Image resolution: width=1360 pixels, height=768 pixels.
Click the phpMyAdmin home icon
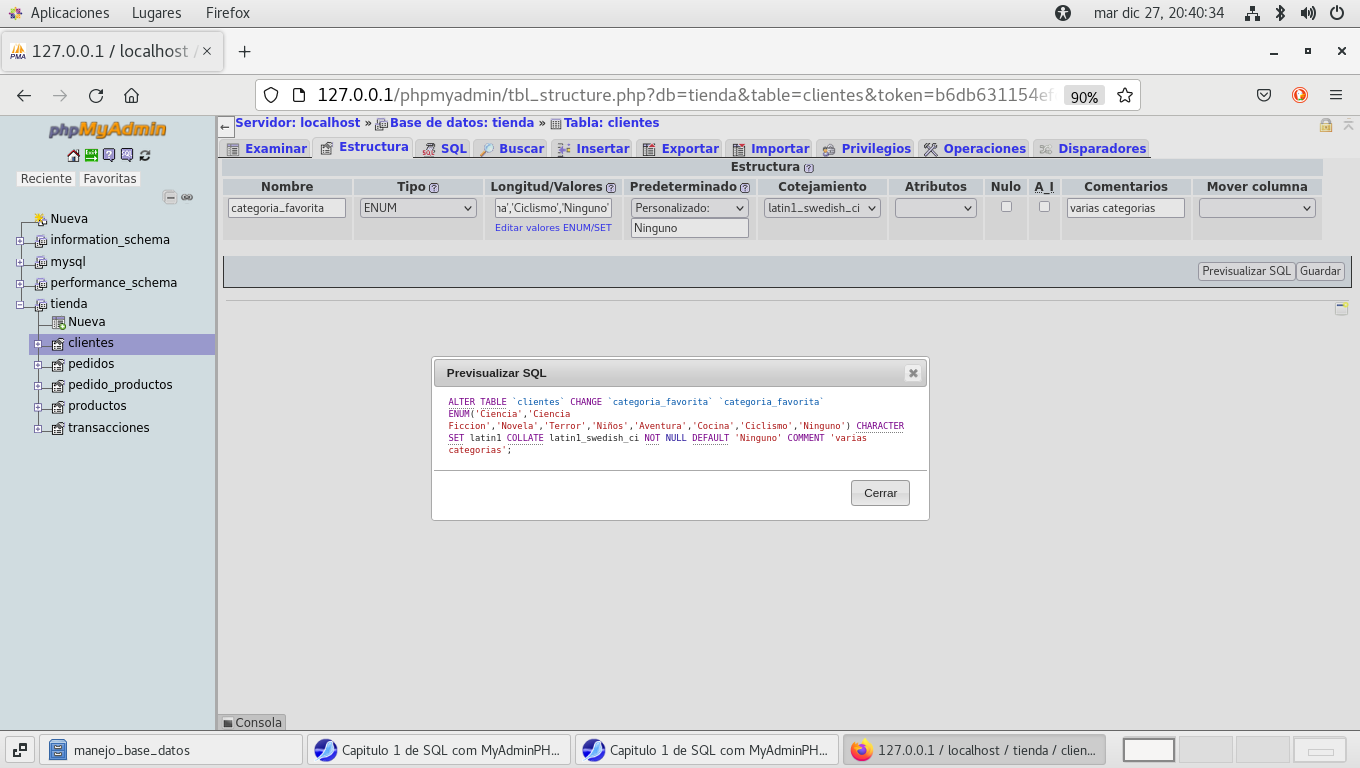[73, 155]
